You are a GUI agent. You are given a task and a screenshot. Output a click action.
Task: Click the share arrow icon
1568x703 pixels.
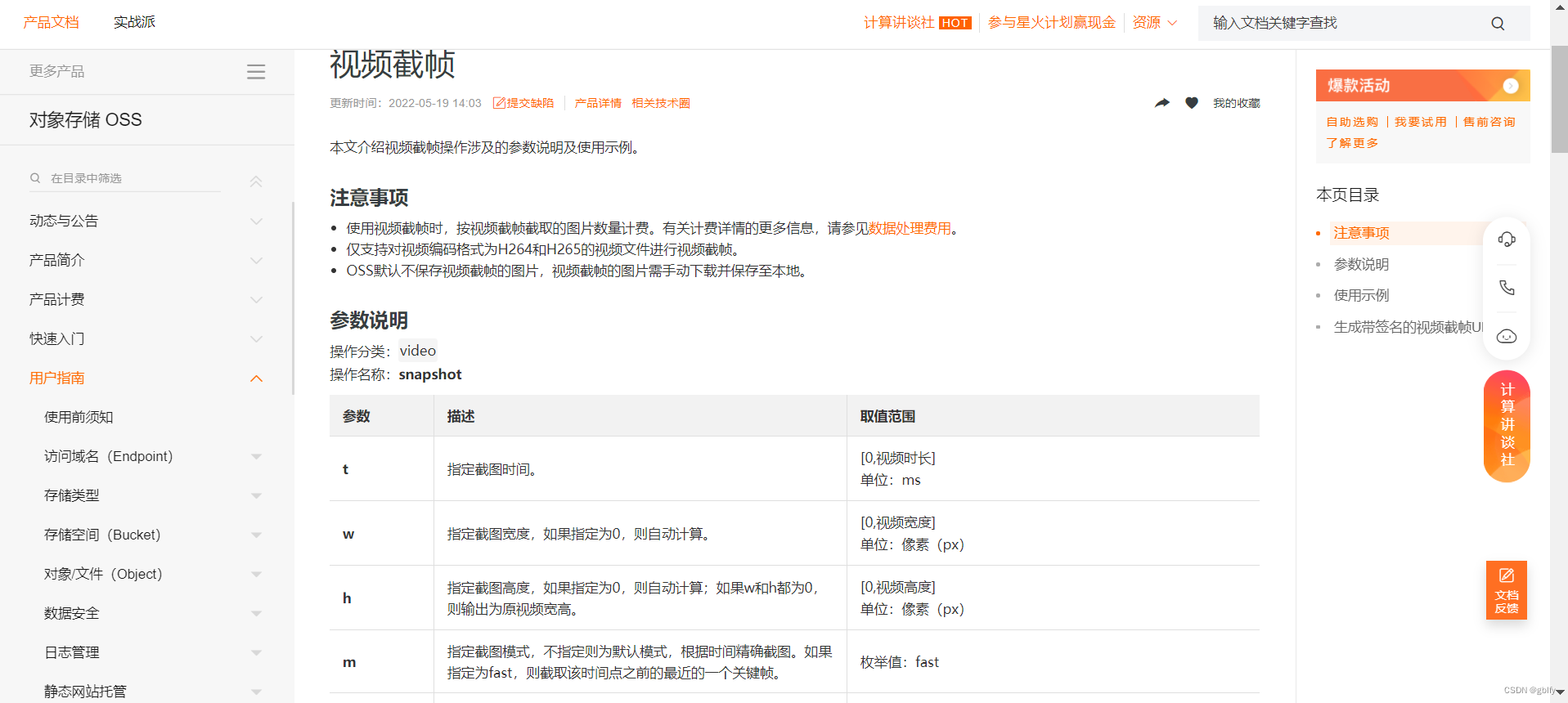tap(1162, 103)
